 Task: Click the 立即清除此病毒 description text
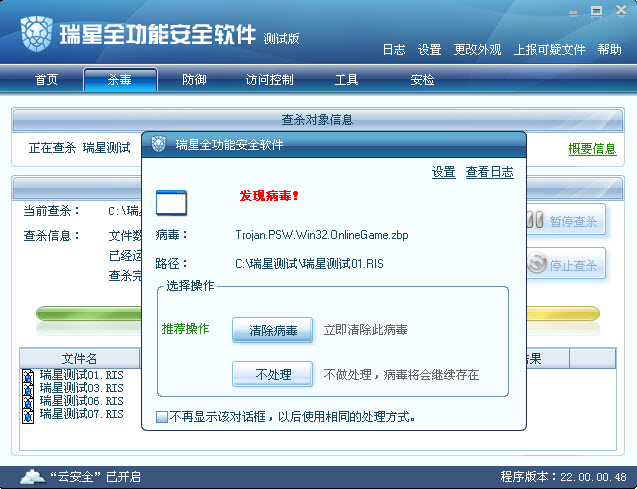(x=365, y=330)
